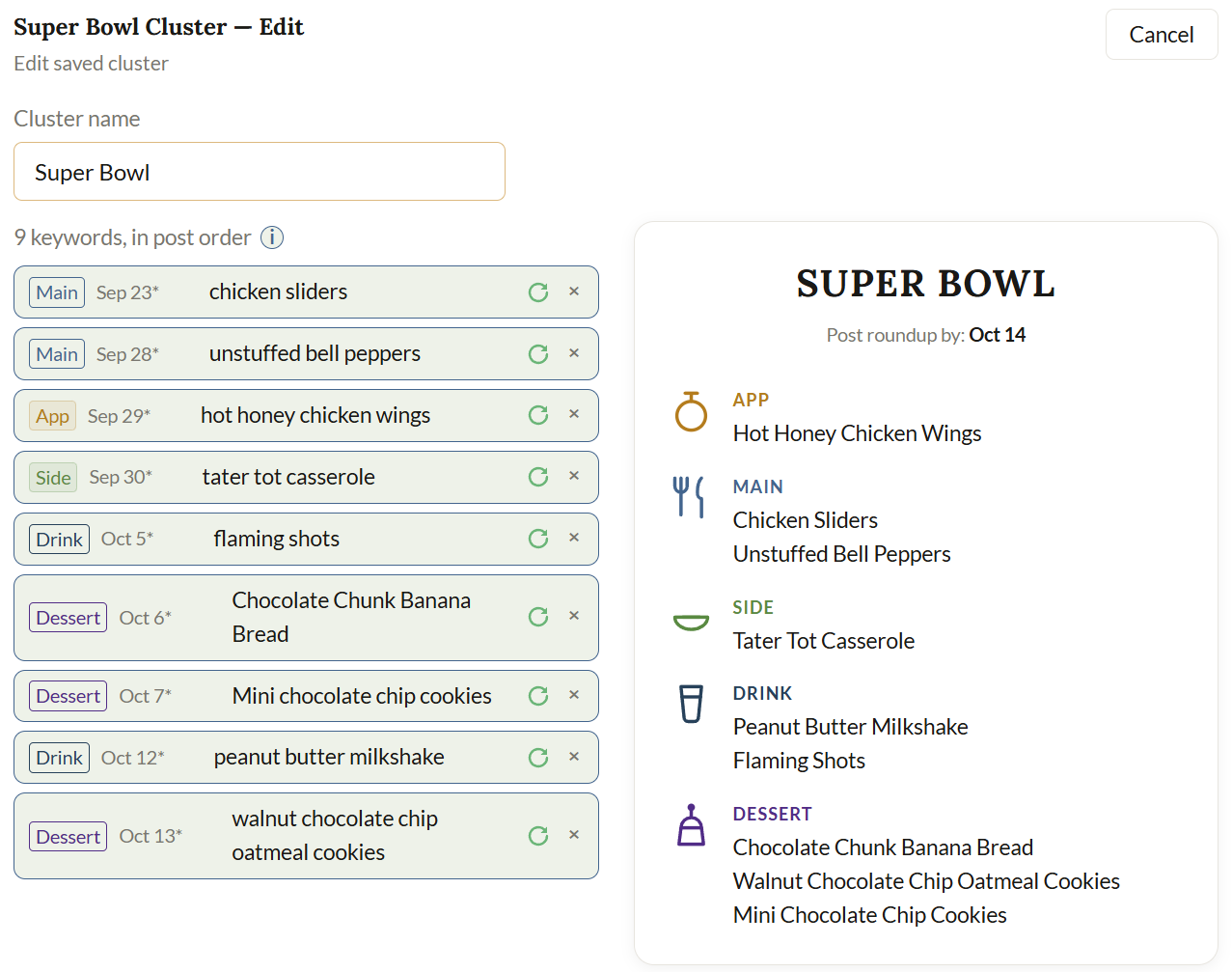Remove the chicken sliders keyword

pyautogui.click(x=574, y=292)
